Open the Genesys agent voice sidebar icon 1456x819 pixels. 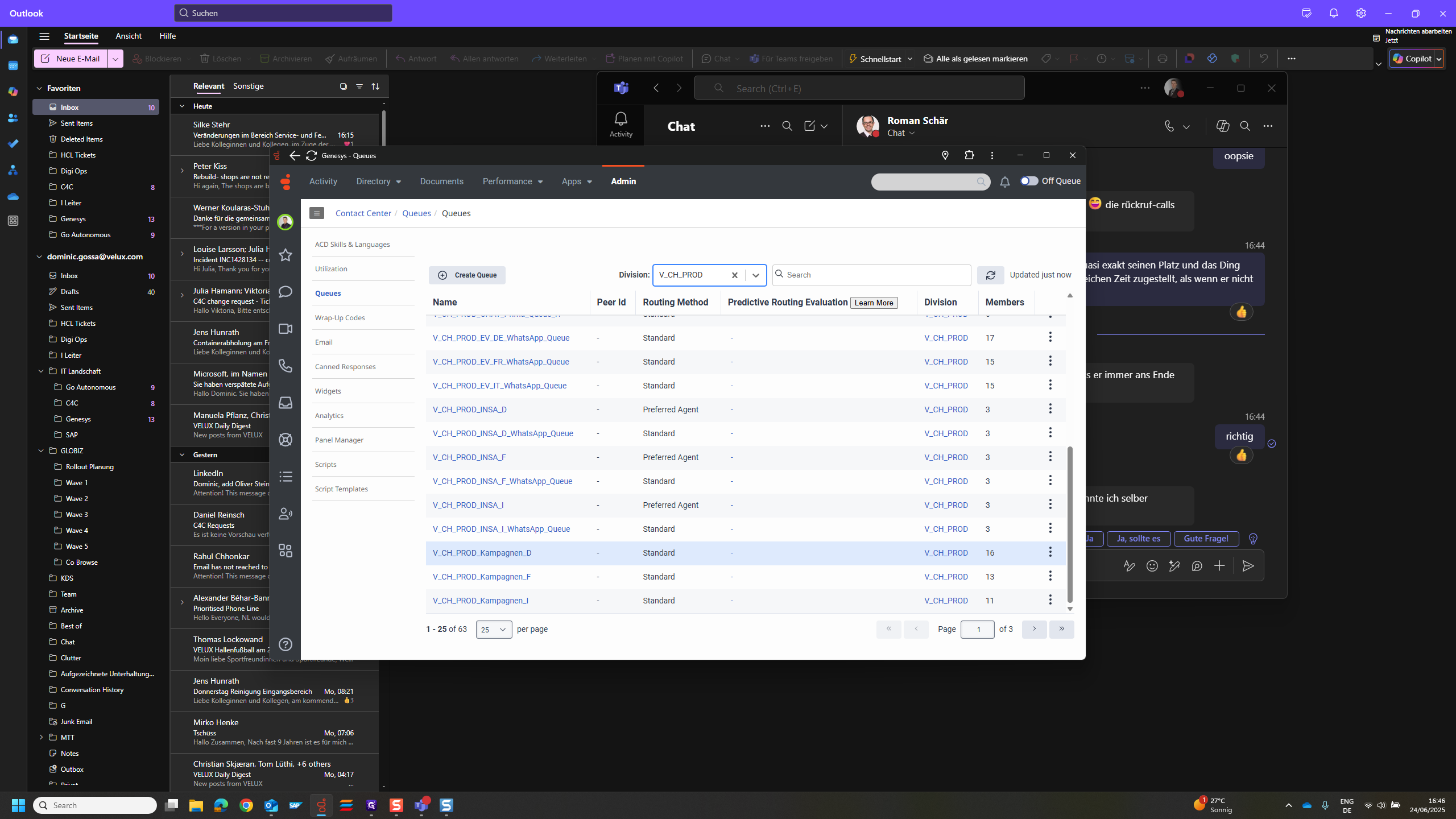tap(286, 514)
